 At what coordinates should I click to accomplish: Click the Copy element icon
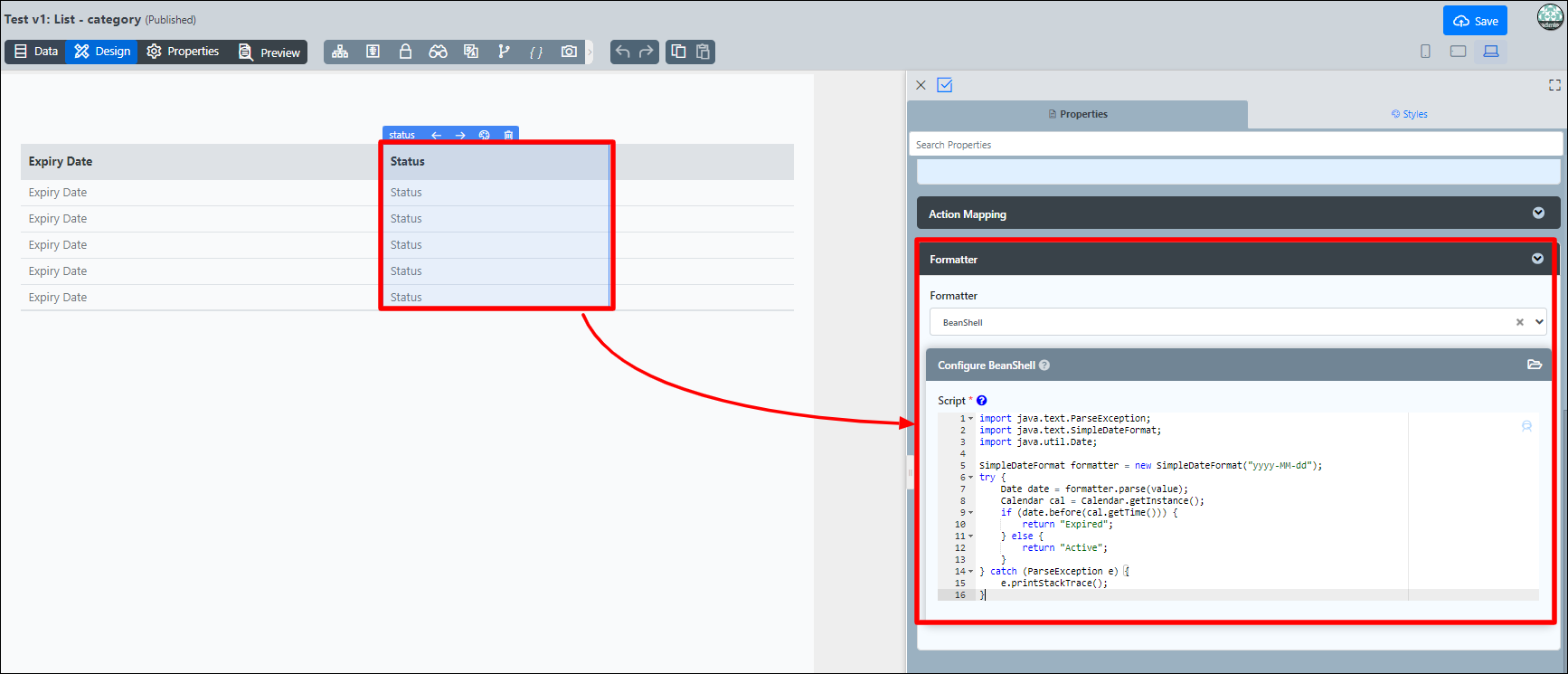pyautogui.click(x=678, y=52)
